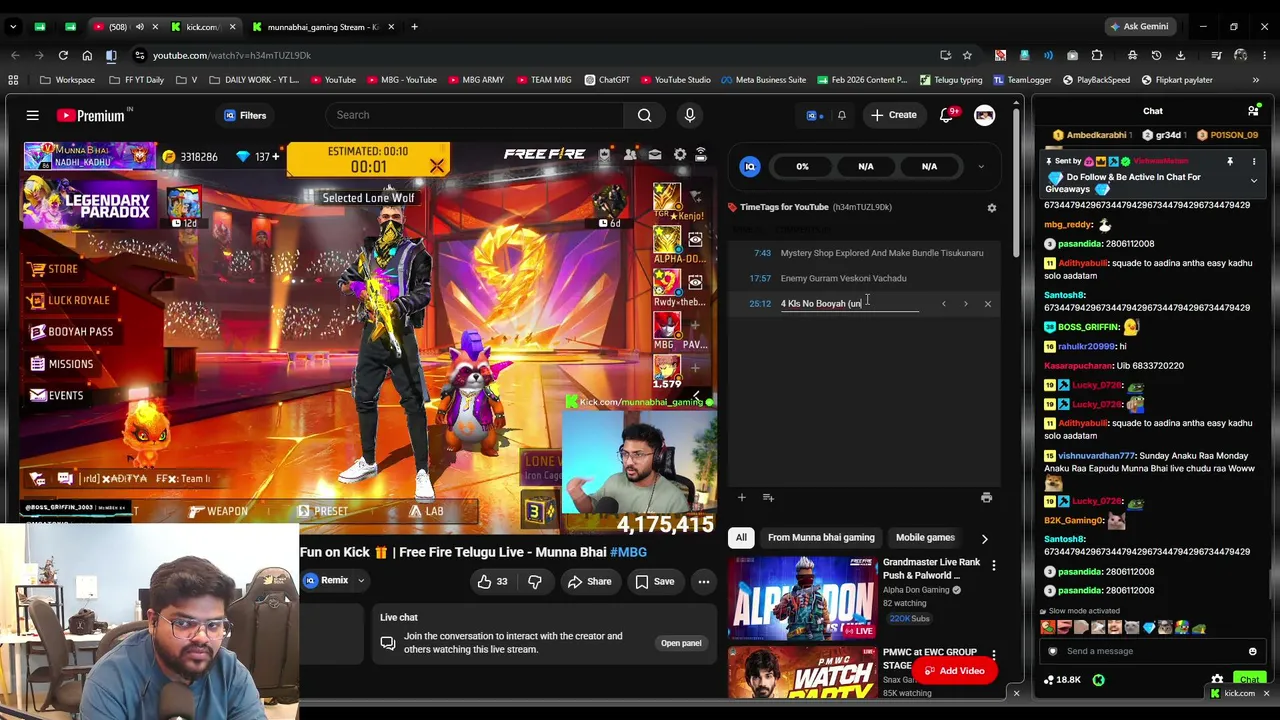The image size is (1280, 720).
Task: Open YouTube Studio bookmark
Action: tap(676, 80)
